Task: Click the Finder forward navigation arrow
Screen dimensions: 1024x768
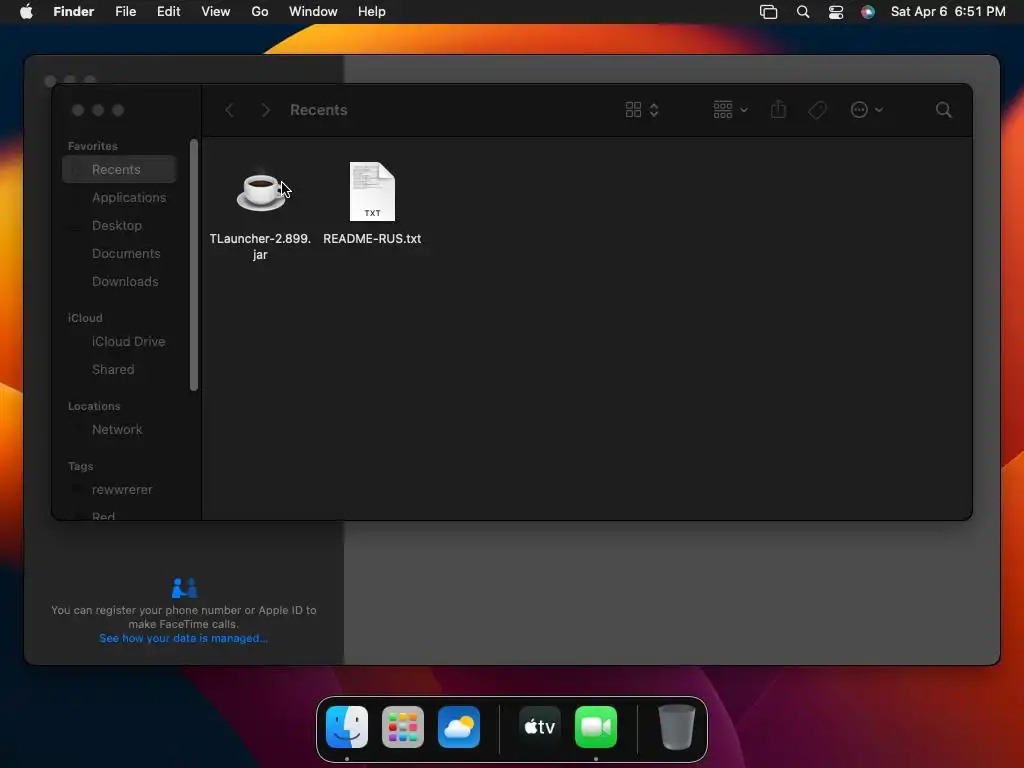Action: pos(265,110)
